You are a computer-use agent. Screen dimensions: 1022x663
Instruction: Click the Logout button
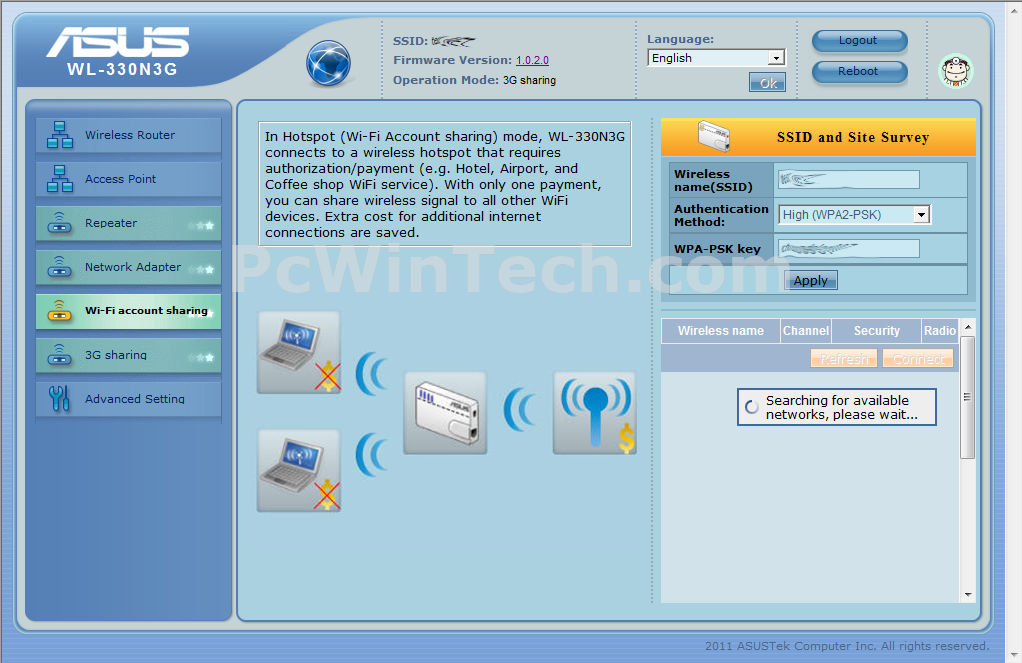tap(859, 40)
